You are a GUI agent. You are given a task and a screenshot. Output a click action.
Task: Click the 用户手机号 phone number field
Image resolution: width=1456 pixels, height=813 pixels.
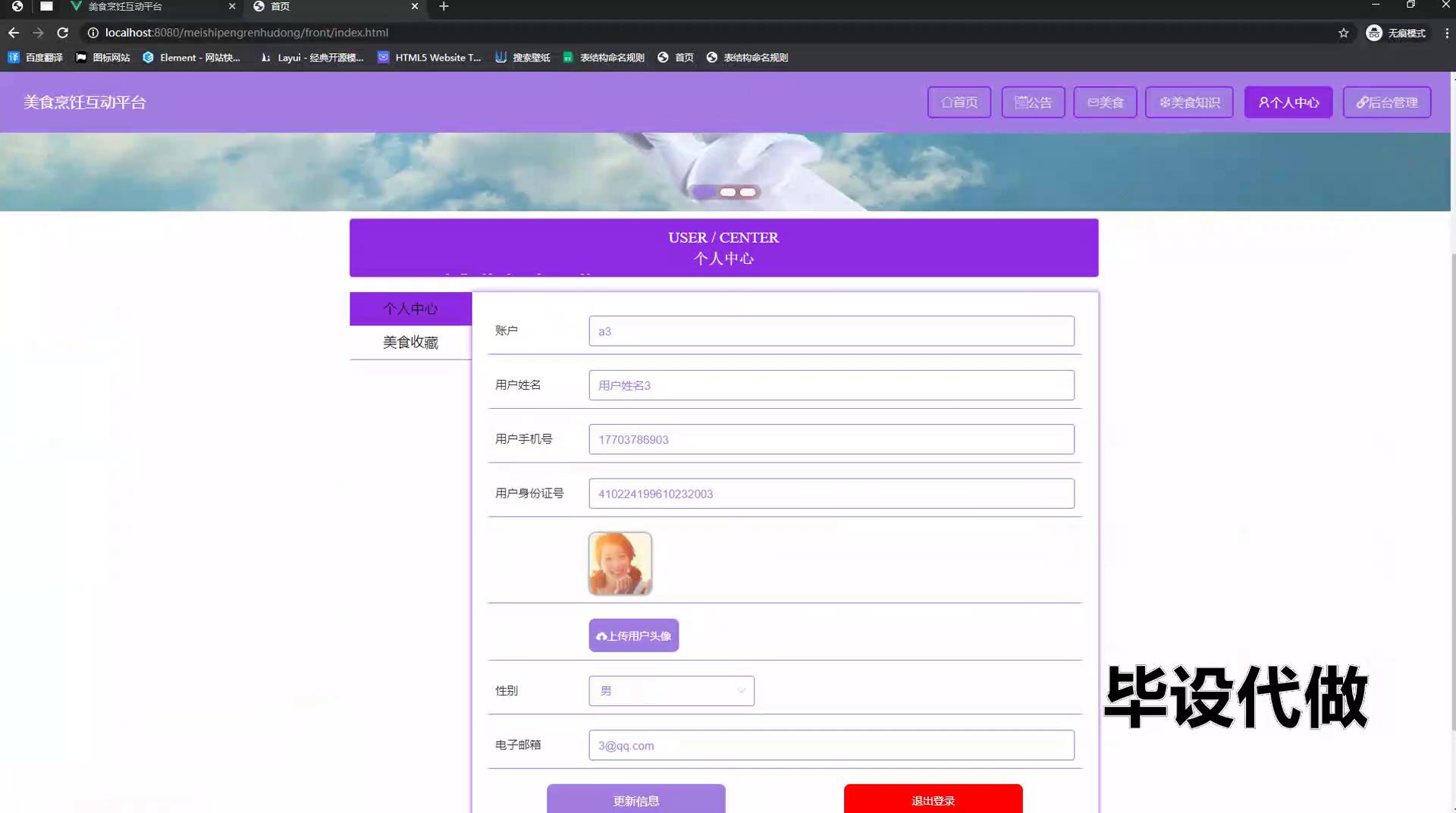[831, 440]
